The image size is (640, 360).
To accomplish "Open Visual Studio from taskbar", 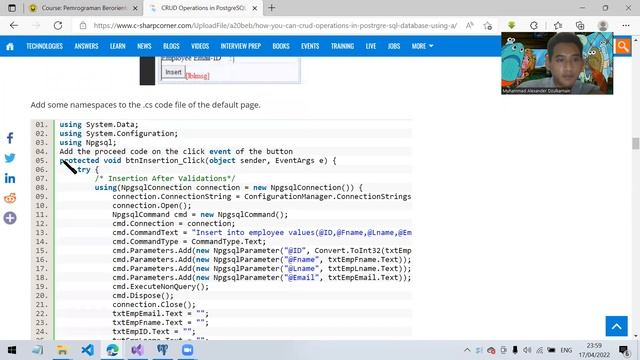I will pyautogui.click(x=138, y=350).
